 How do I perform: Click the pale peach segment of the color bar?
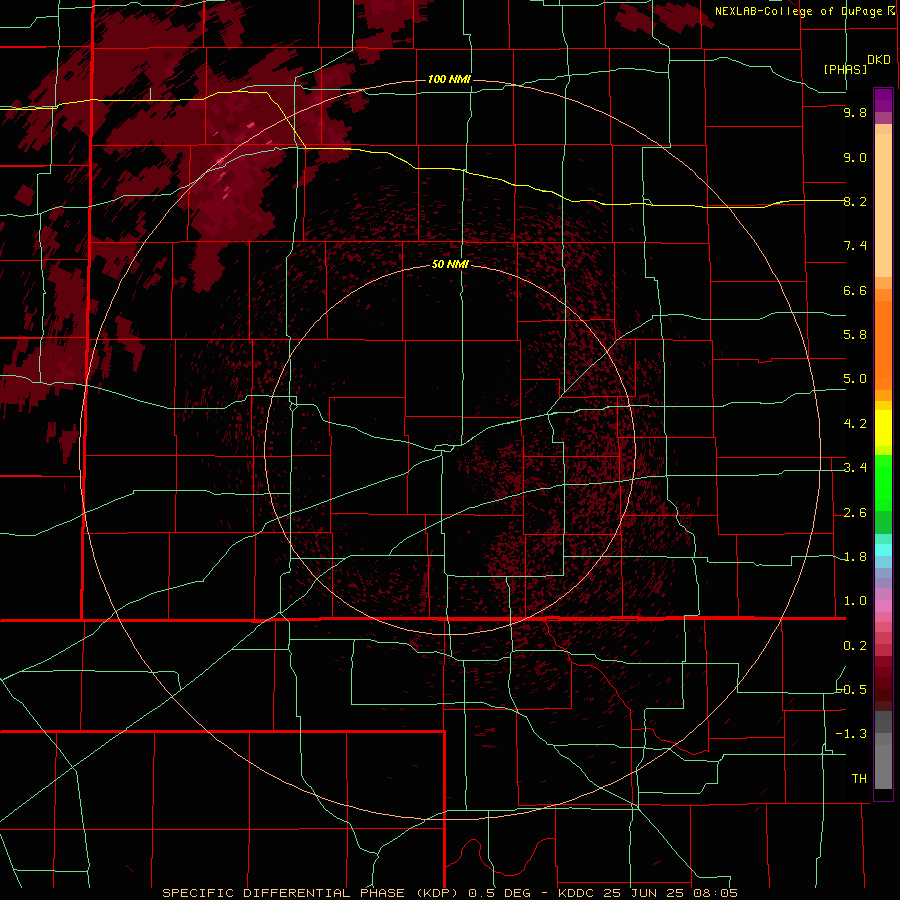pos(883,207)
